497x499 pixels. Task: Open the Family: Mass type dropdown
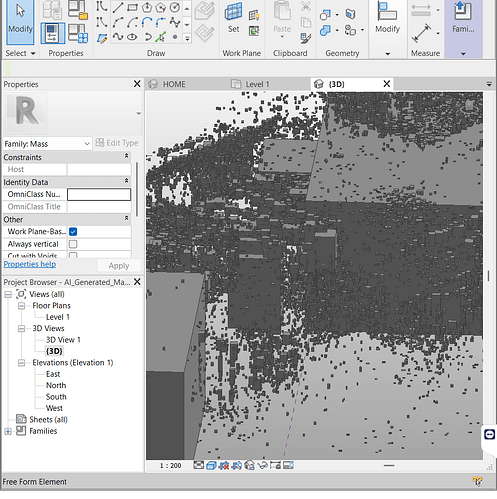click(47, 144)
